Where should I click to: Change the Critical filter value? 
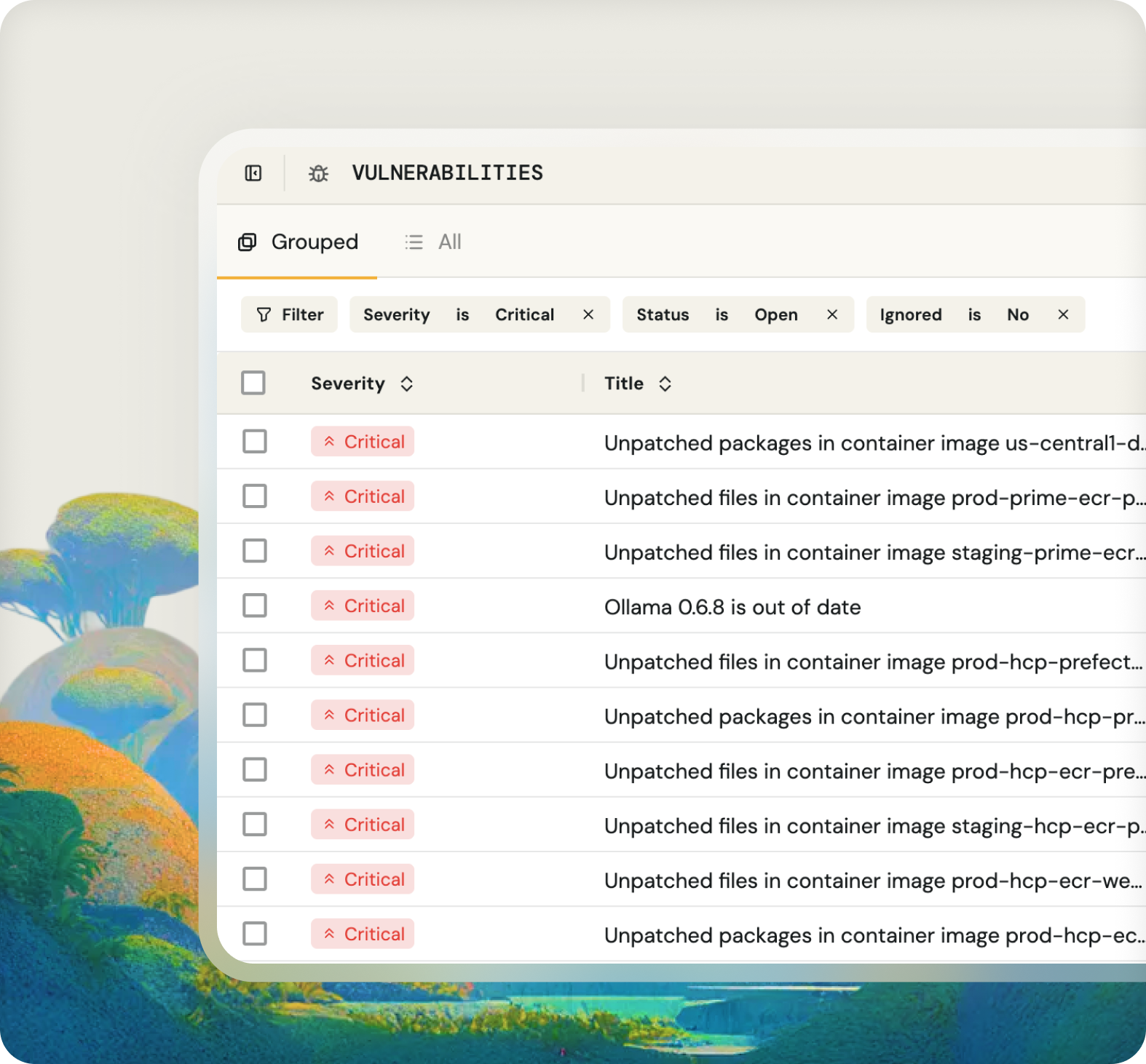pos(525,314)
